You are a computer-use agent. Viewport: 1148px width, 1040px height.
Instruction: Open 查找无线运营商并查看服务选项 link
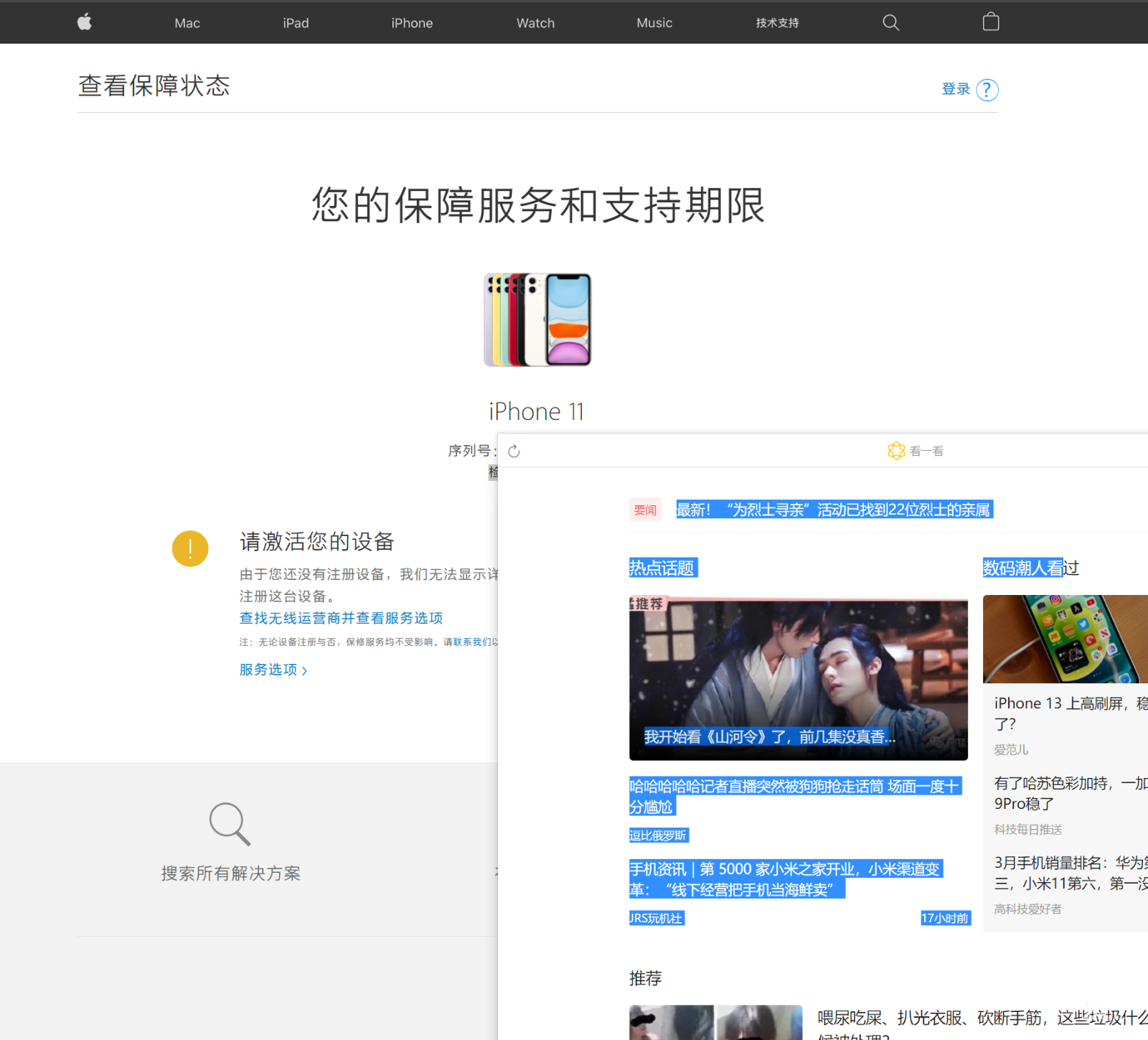pos(341,618)
